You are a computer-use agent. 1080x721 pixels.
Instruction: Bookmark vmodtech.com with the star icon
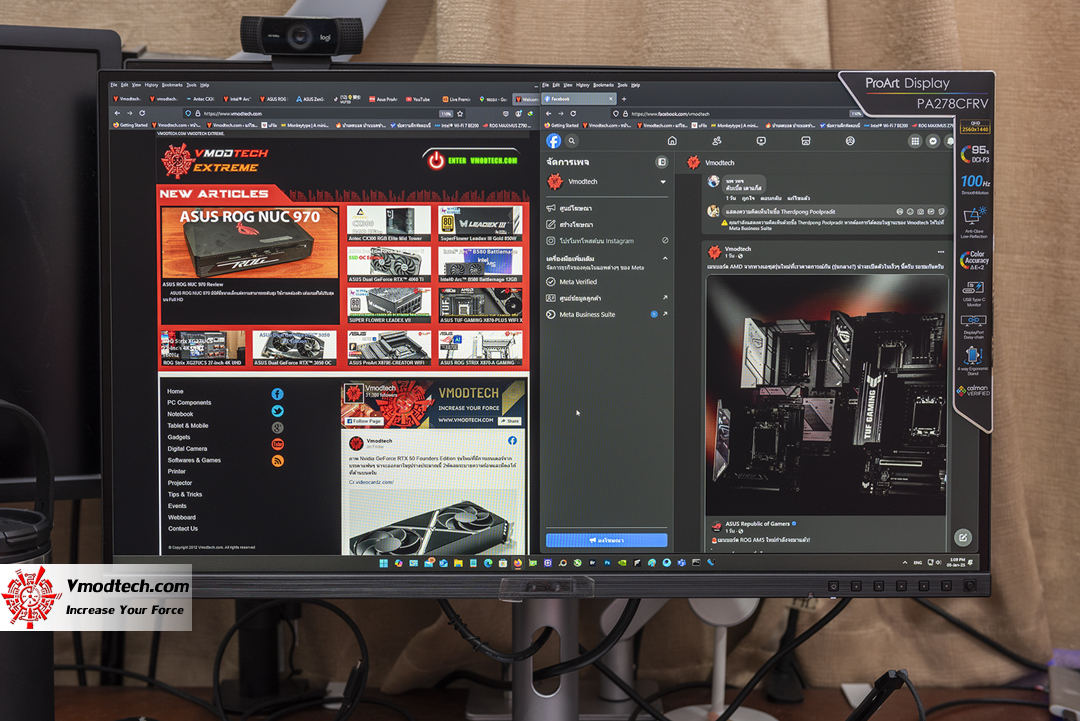point(460,114)
